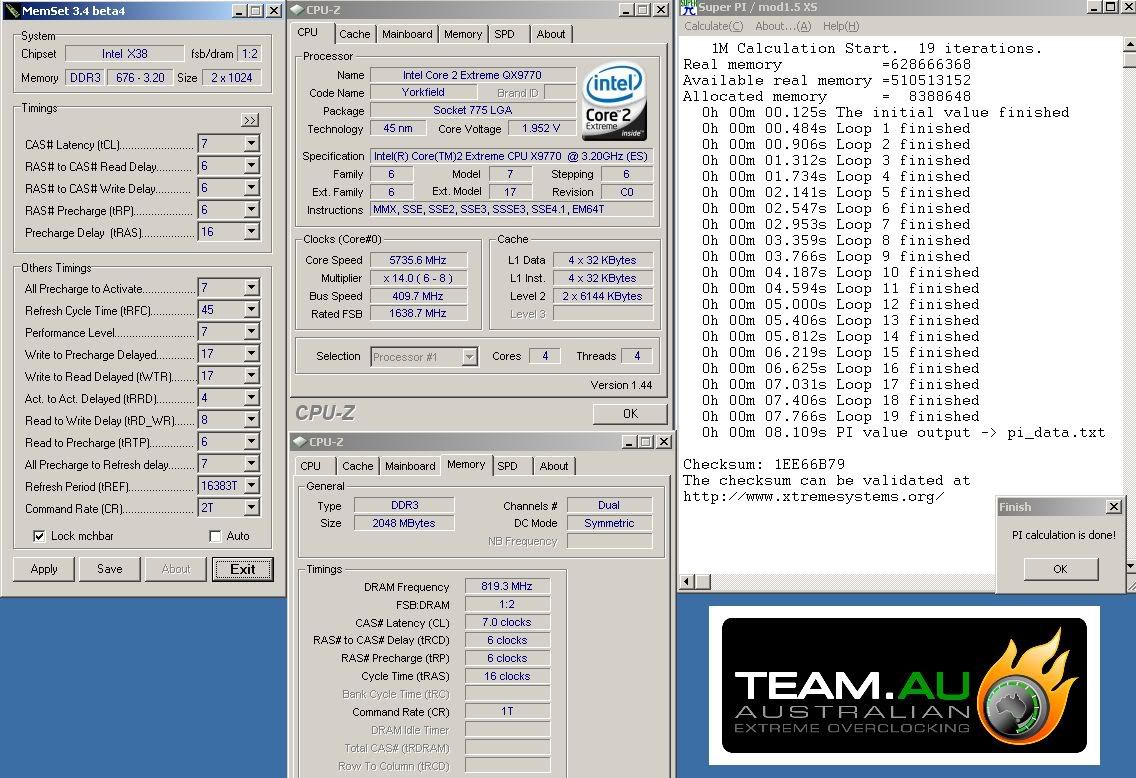Close the Finish dialog with X
This screenshot has height=778, width=1136.
[x=1114, y=507]
